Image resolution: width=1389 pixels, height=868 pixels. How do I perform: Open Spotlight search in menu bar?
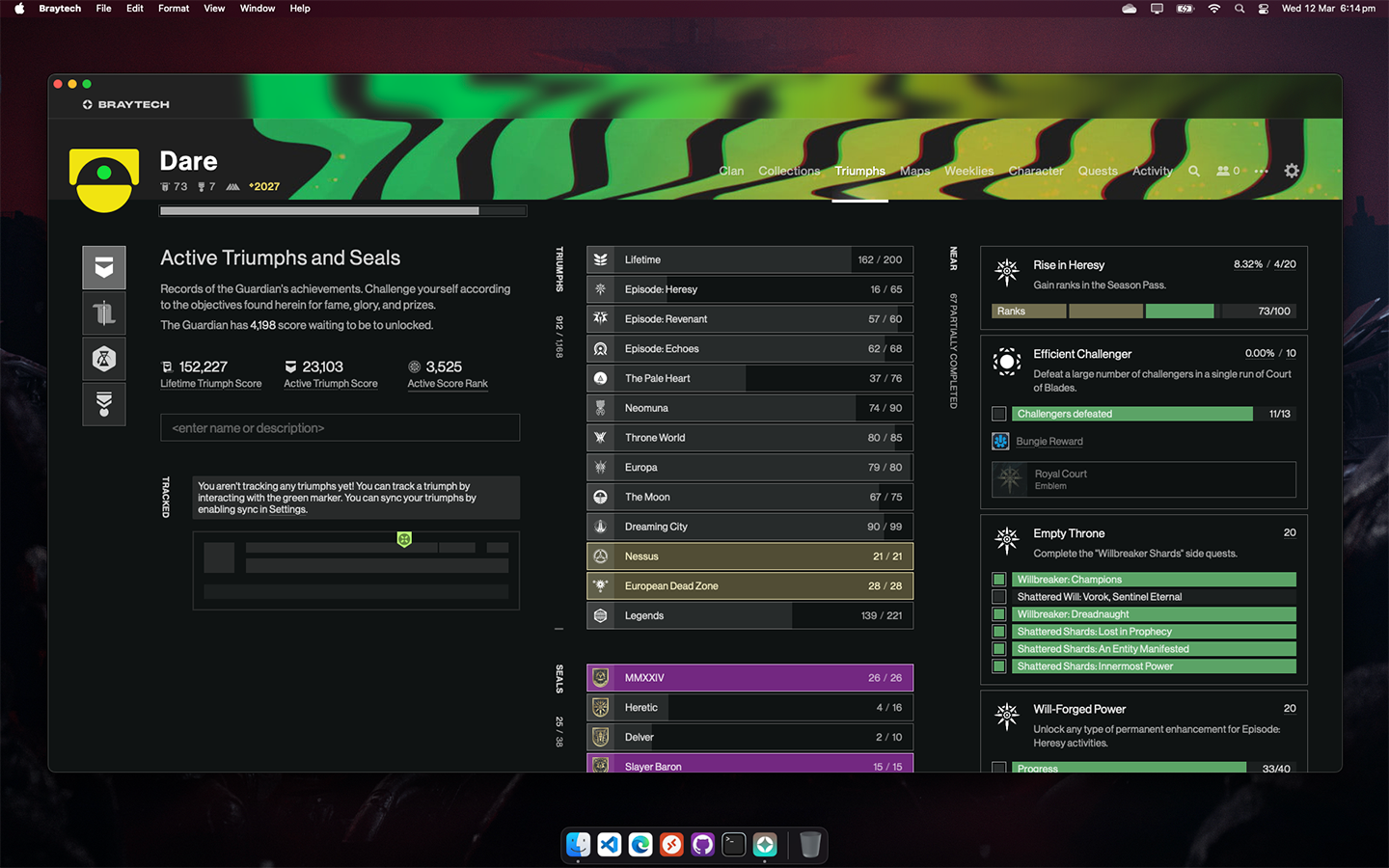click(1239, 8)
